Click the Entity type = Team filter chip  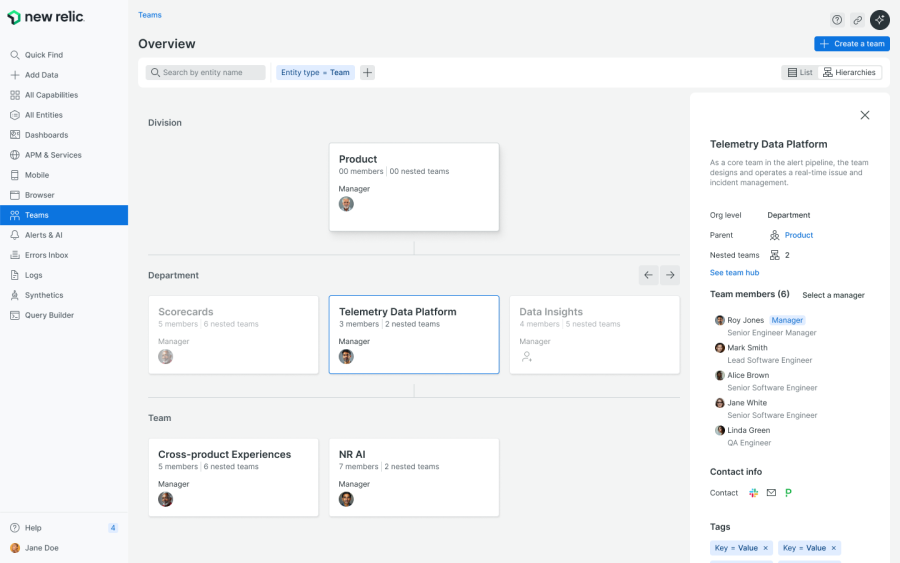(x=315, y=72)
